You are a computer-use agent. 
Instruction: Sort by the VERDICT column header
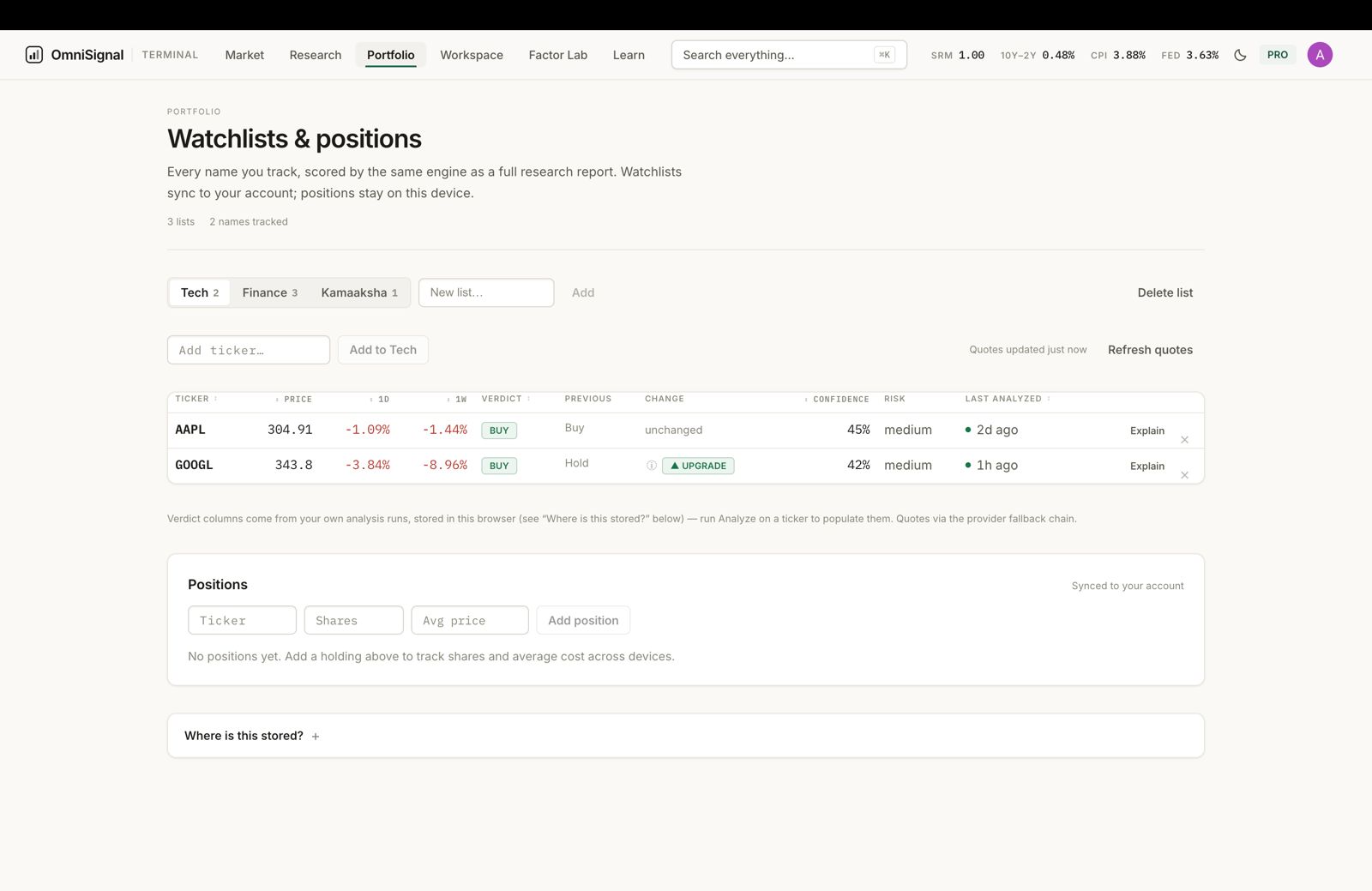coord(506,399)
